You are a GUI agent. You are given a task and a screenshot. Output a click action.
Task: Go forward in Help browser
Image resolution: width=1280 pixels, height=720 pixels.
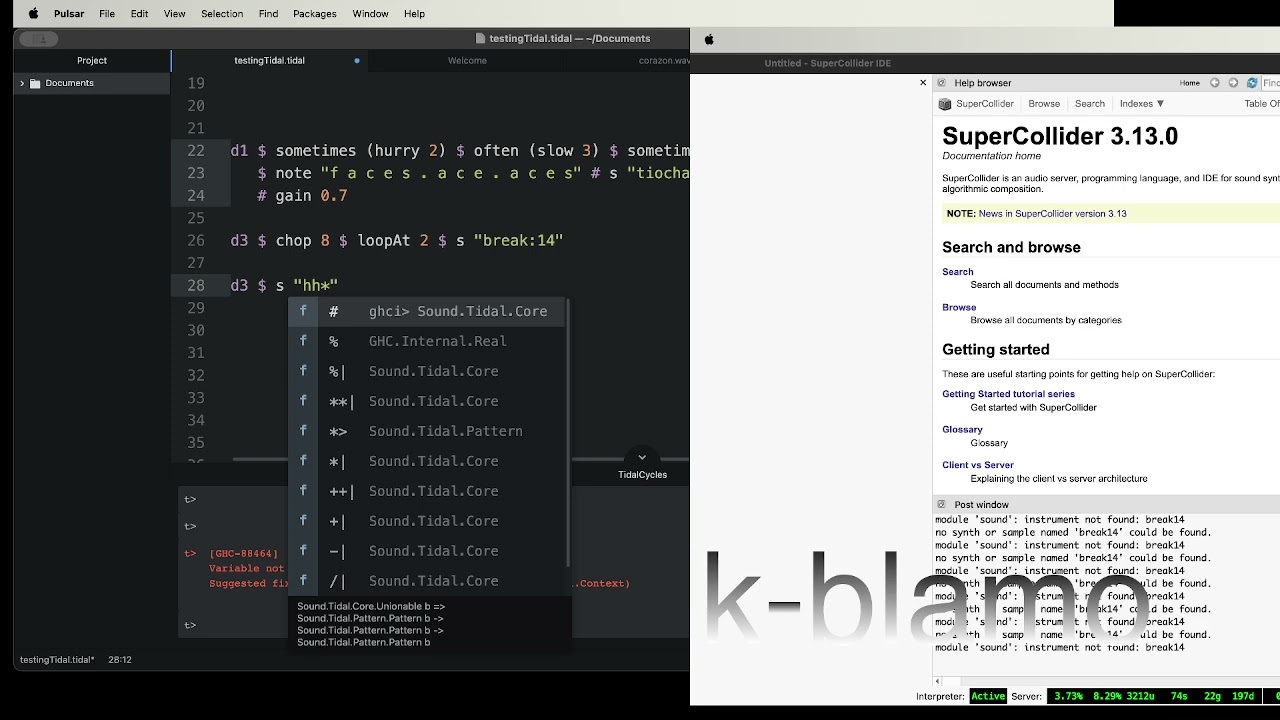tap(1233, 83)
